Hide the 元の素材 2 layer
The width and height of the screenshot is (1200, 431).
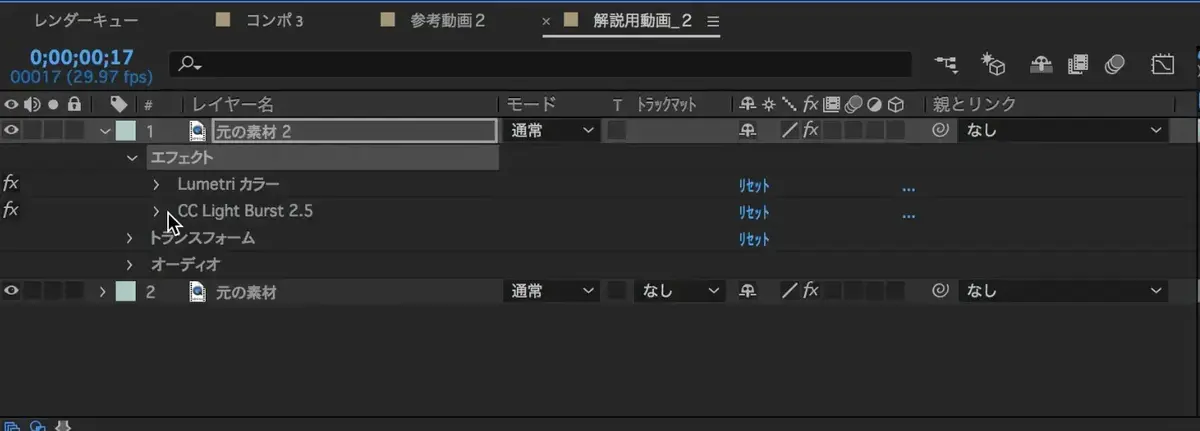click(12, 130)
